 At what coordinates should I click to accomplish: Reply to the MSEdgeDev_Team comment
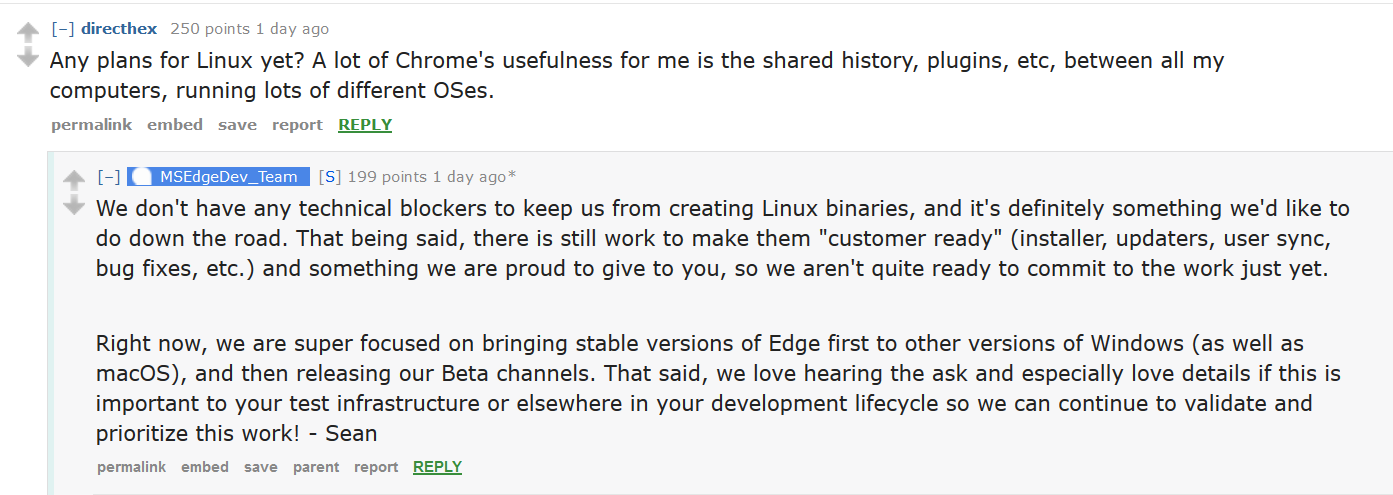point(437,467)
